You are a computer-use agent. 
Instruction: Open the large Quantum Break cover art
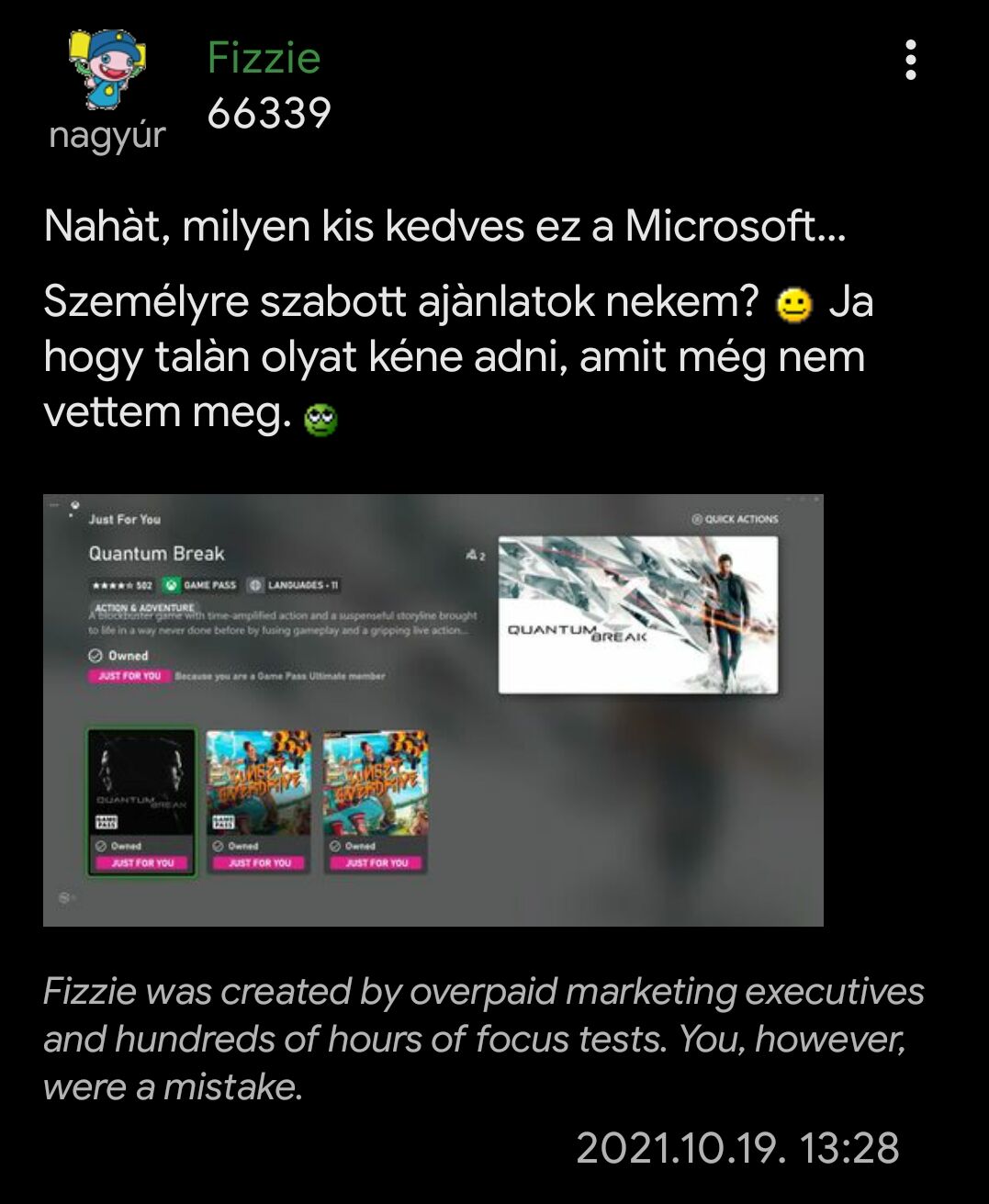tap(638, 614)
